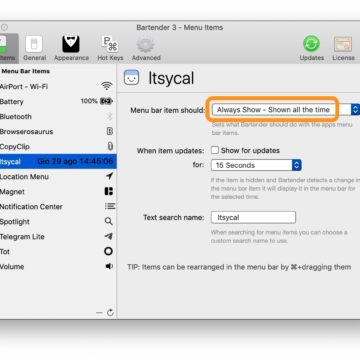Click the Browserosaurus B icon
This screenshot has width=360, height=360.
pos(110,131)
